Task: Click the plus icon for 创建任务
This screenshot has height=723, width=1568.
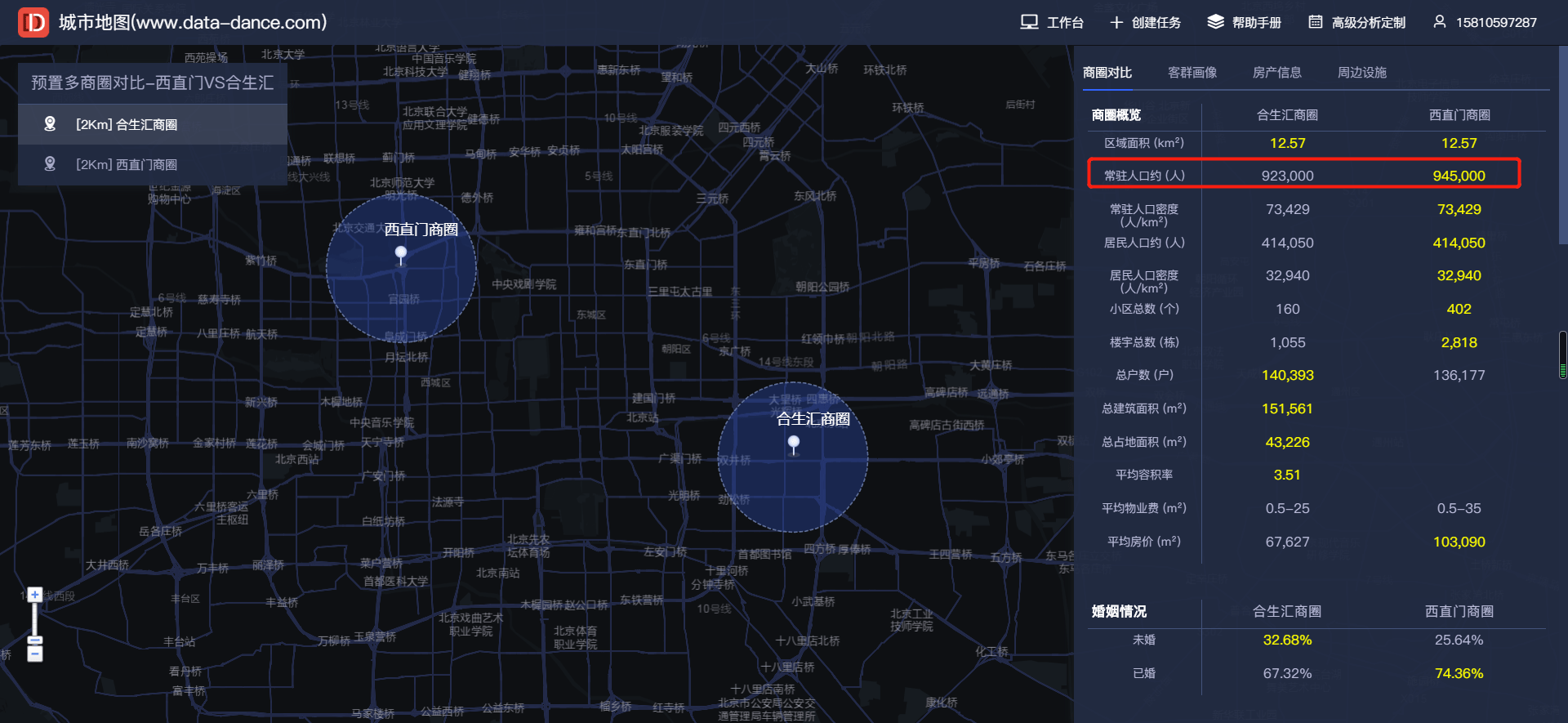Action: pos(1116,22)
